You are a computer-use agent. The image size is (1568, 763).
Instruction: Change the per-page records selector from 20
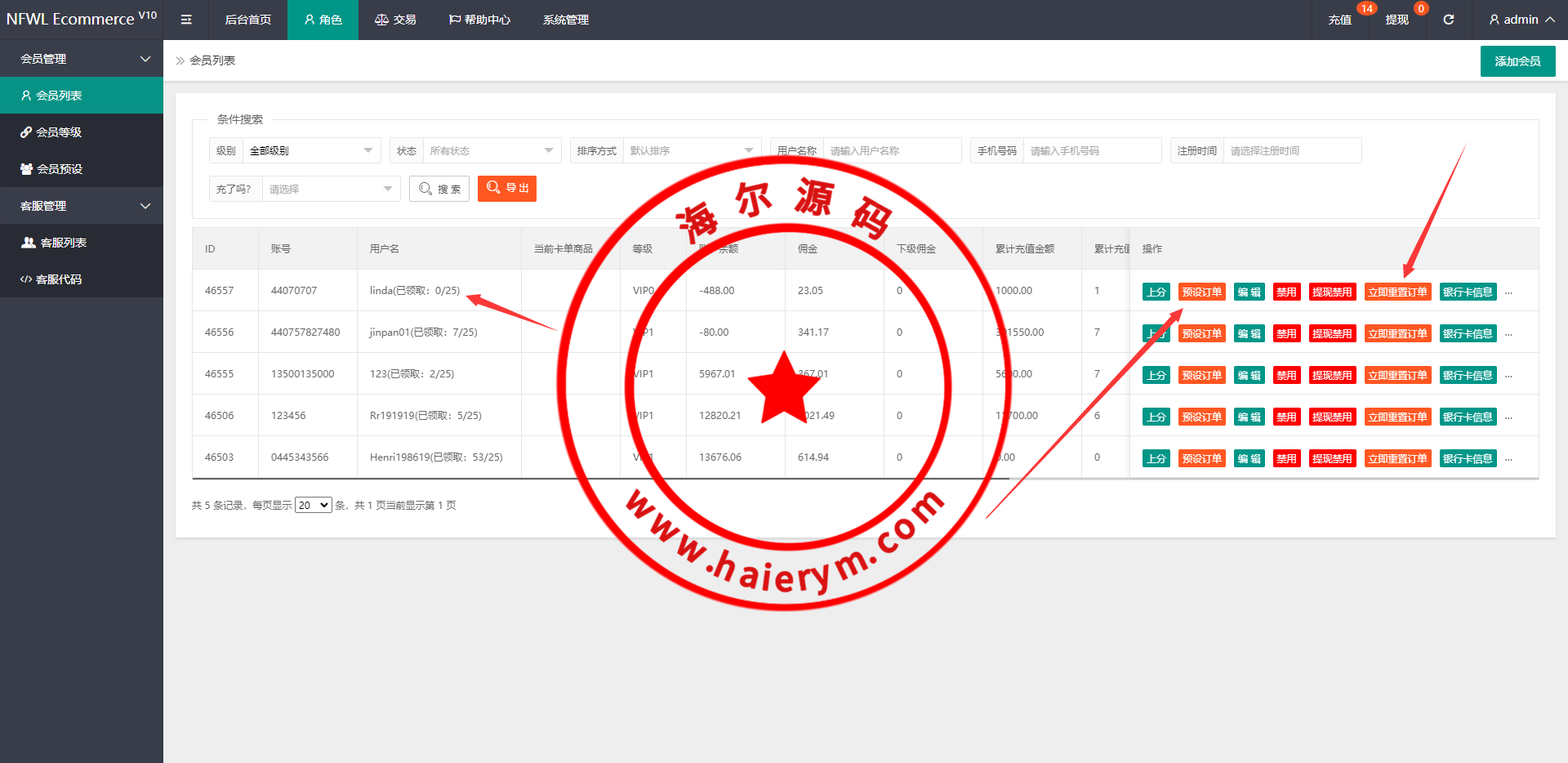pos(313,506)
